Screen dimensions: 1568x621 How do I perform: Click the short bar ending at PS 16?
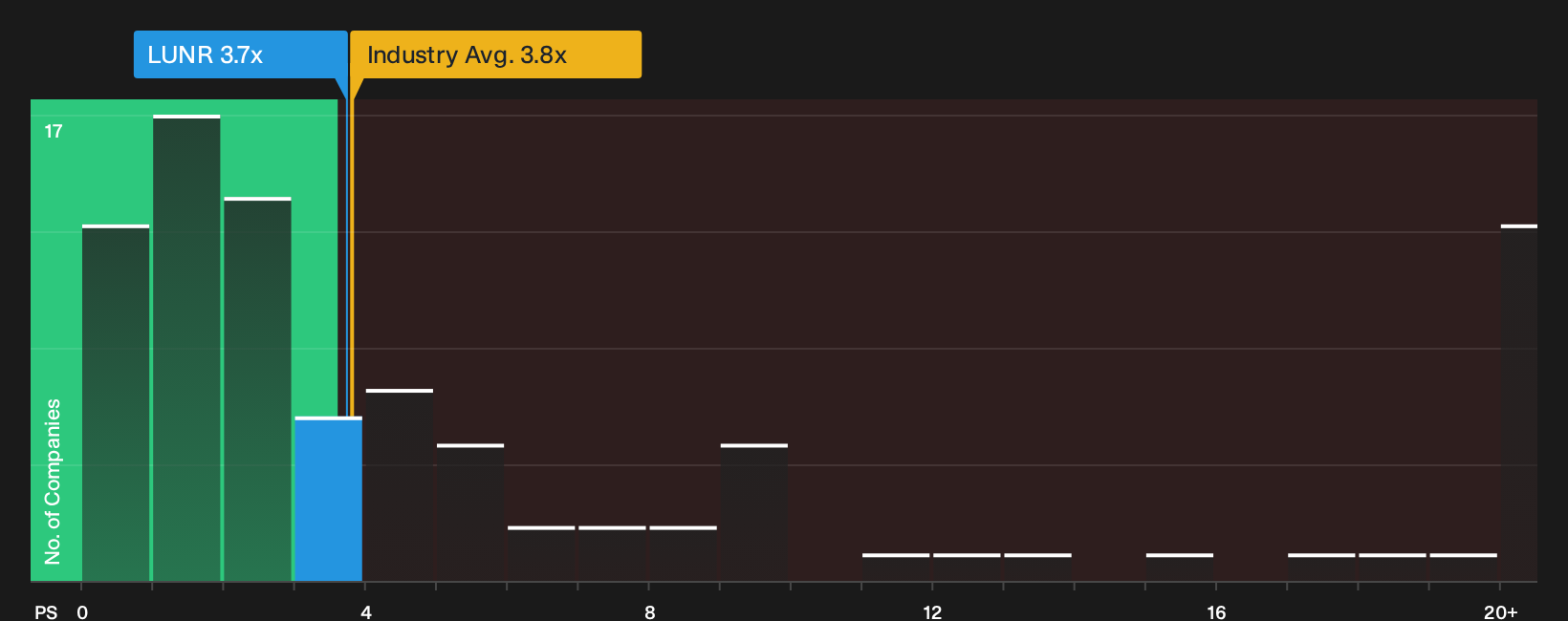coord(1180,567)
